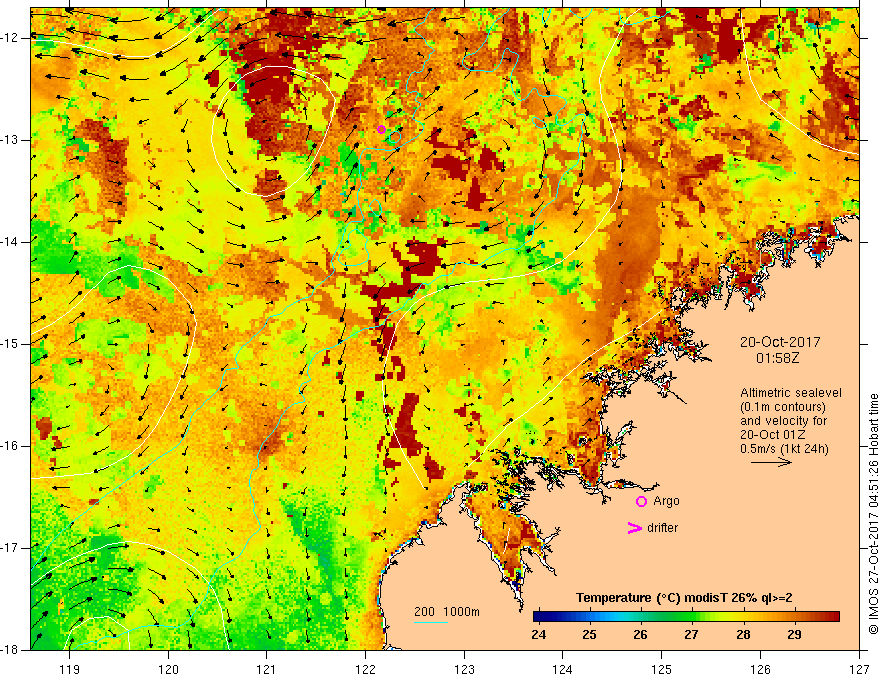This screenshot has height=680, width=880.
Task: Click longitude axis label '119'
Action: point(70,669)
